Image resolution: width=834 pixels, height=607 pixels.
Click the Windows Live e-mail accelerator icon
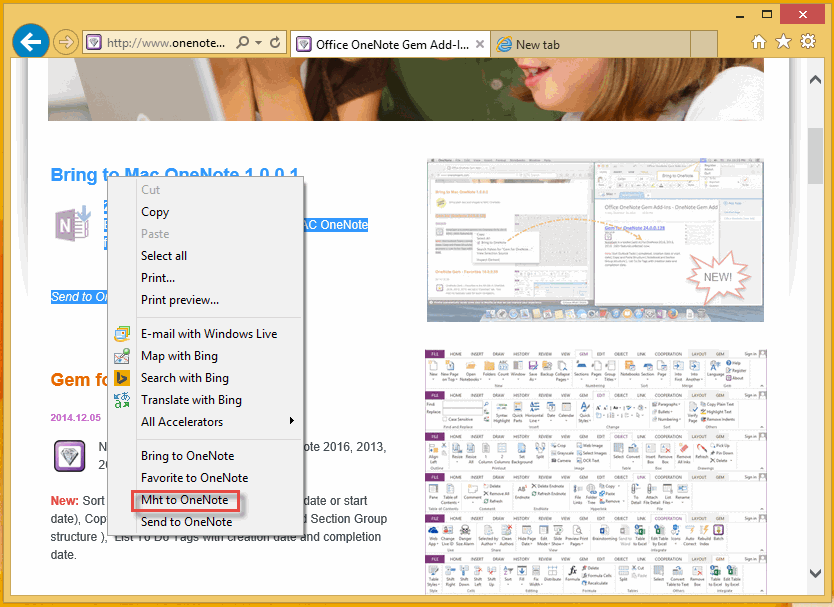122,334
